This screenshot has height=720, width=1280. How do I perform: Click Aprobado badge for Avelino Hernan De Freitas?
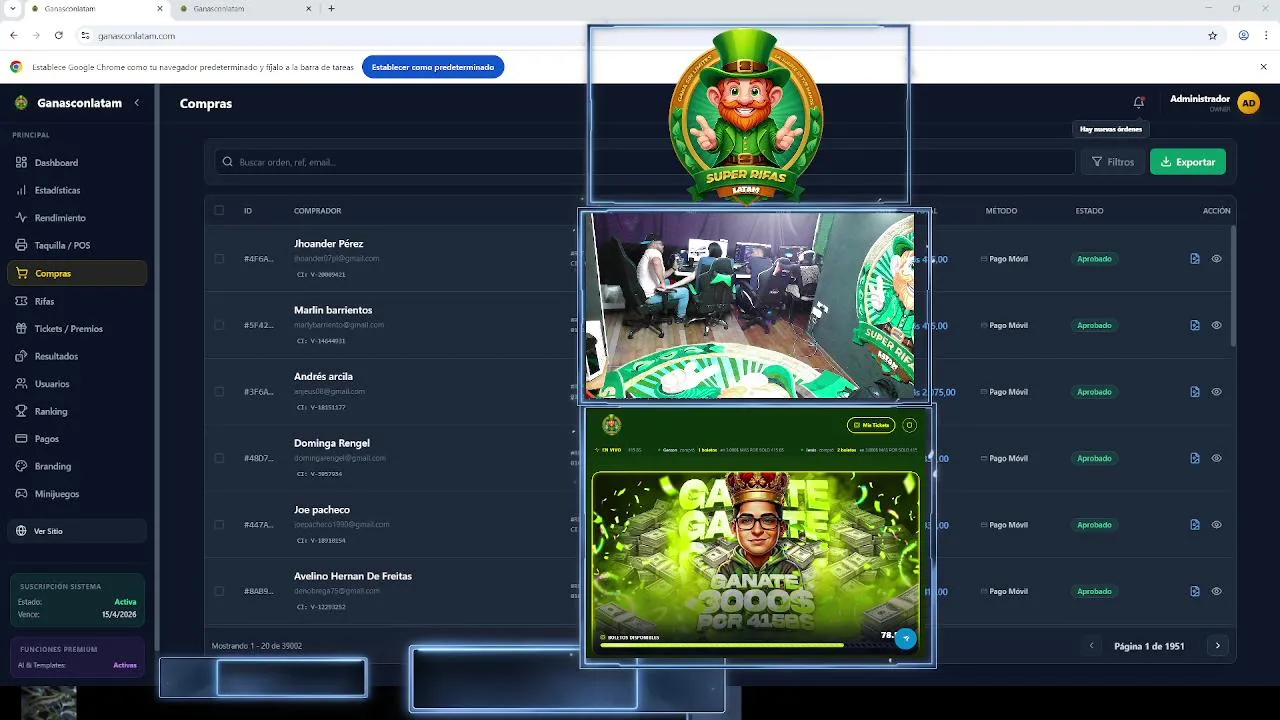coord(1094,591)
